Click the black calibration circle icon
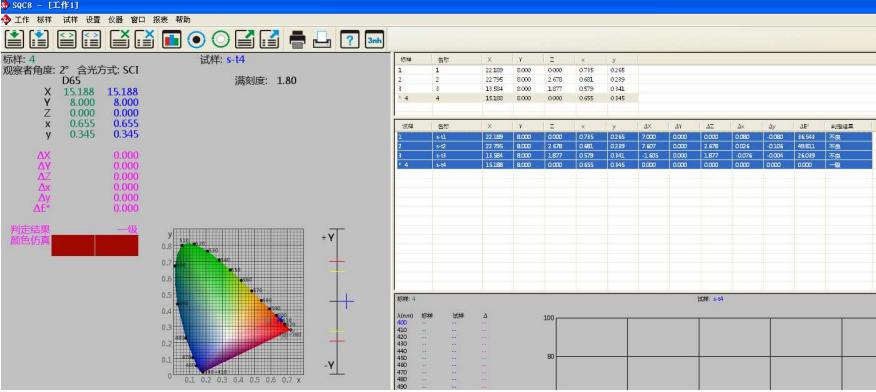Viewport: 876px width, 392px height. pyautogui.click(x=196, y=39)
